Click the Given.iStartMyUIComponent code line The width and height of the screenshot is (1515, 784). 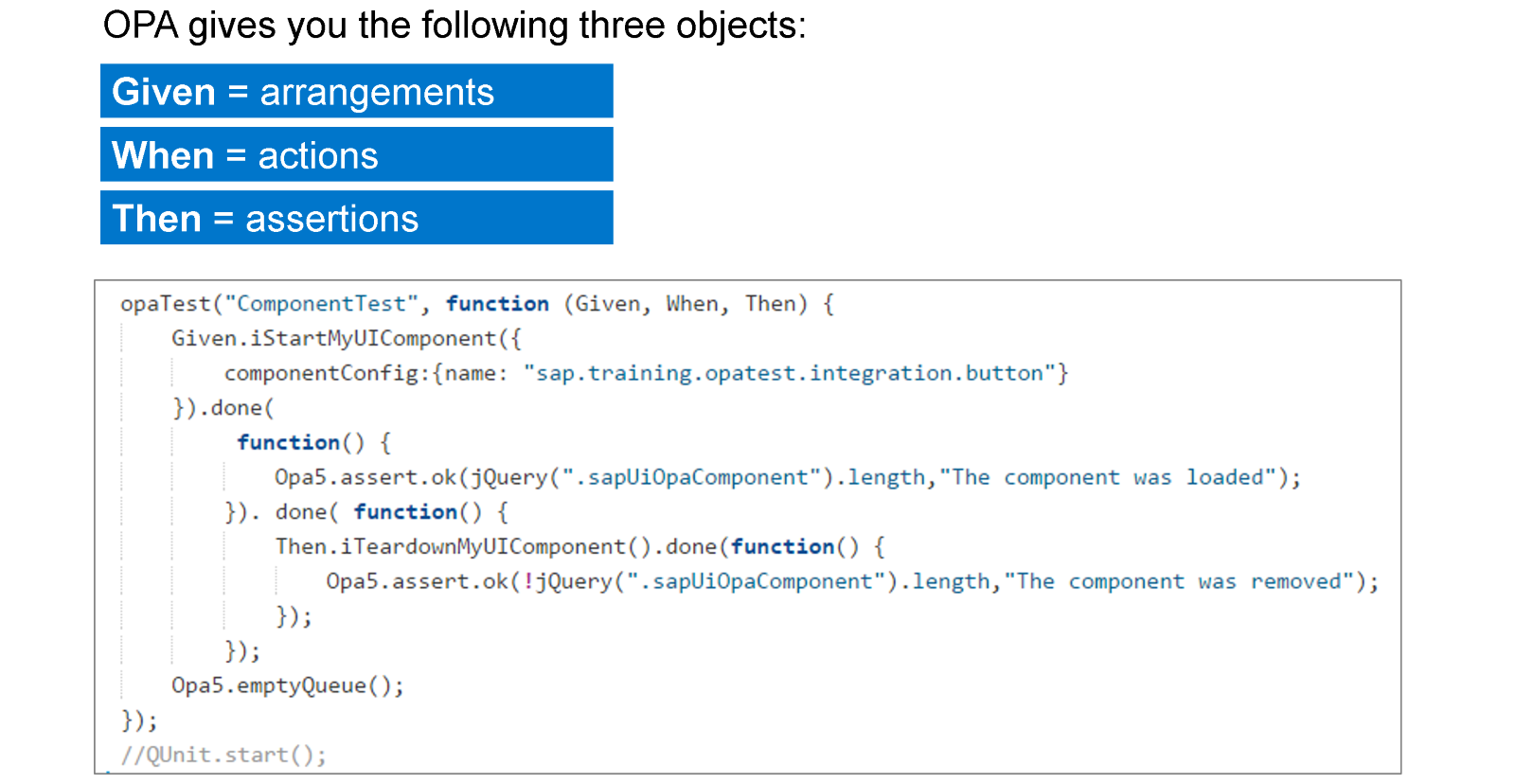(x=347, y=338)
